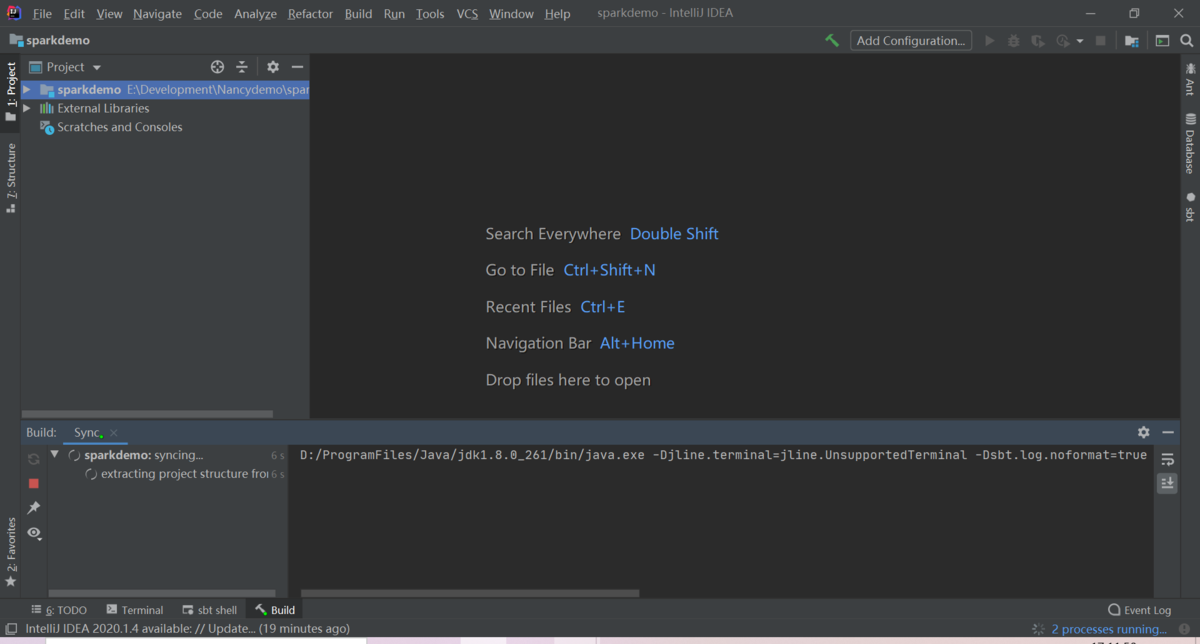Click the Collapse All icon in Project panel
This screenshot has height=644, width=1200.
[x=242, y=67]
